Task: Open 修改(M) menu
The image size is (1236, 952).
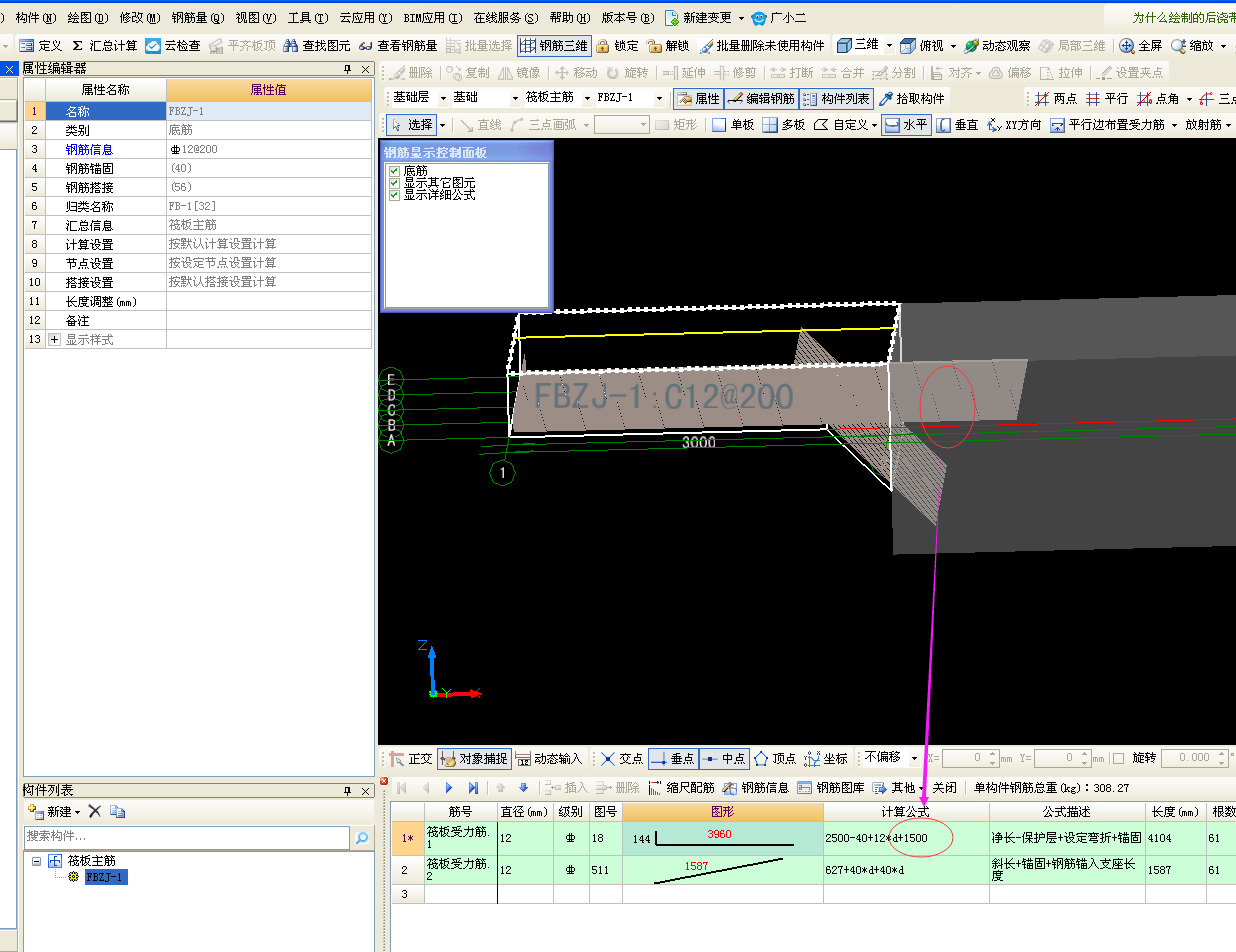Action: point(139,18)
